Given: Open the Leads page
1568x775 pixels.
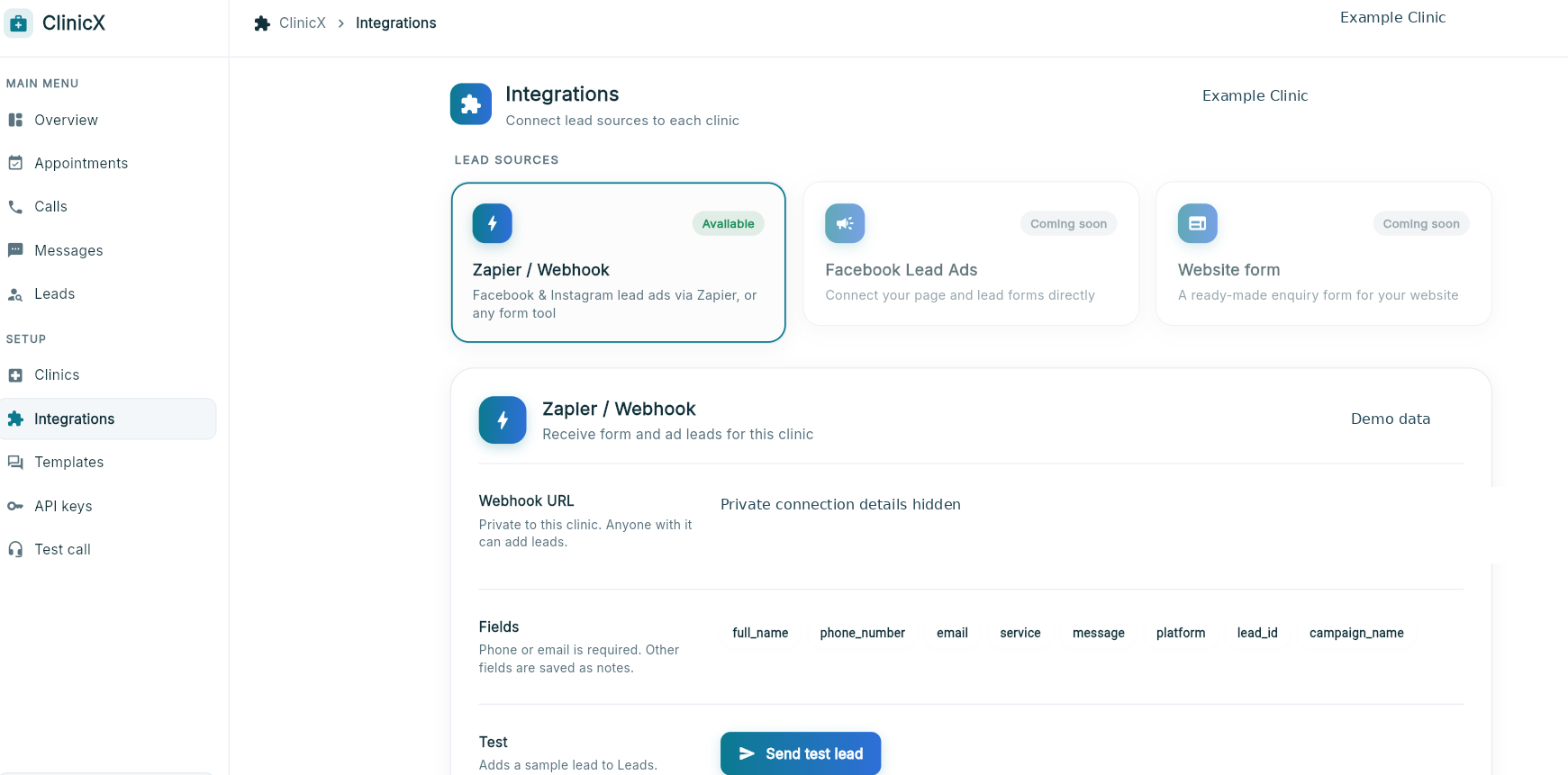Looking at the screenshot, I should 108,293.
